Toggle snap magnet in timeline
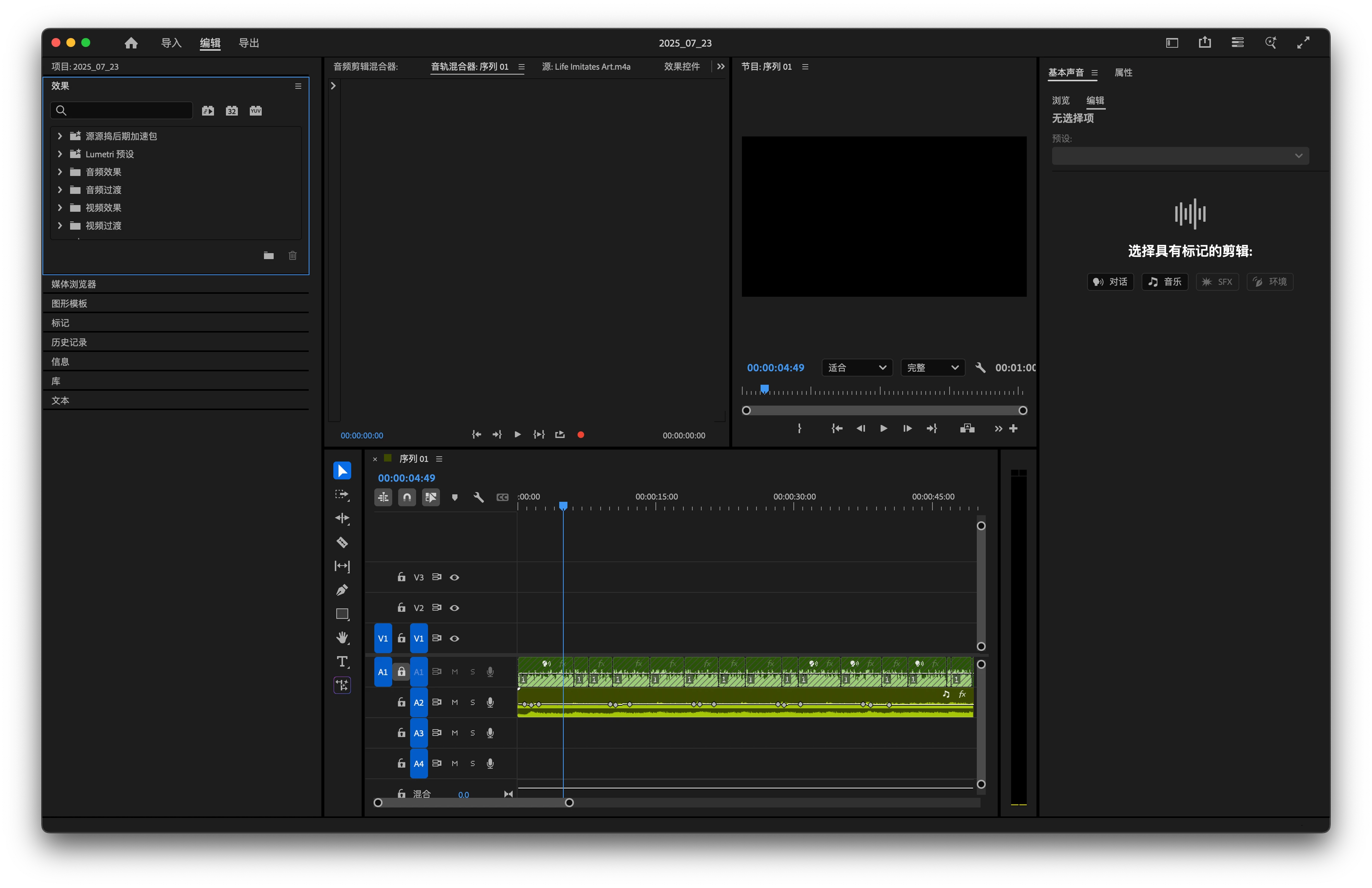 coord(407,497)
